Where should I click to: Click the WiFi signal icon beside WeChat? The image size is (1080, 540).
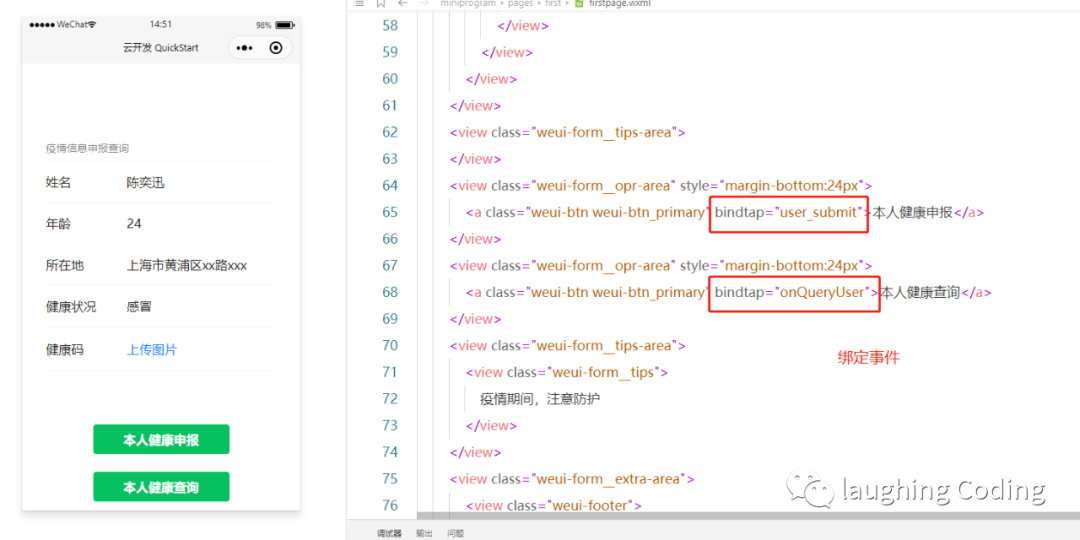click(92, 24)
